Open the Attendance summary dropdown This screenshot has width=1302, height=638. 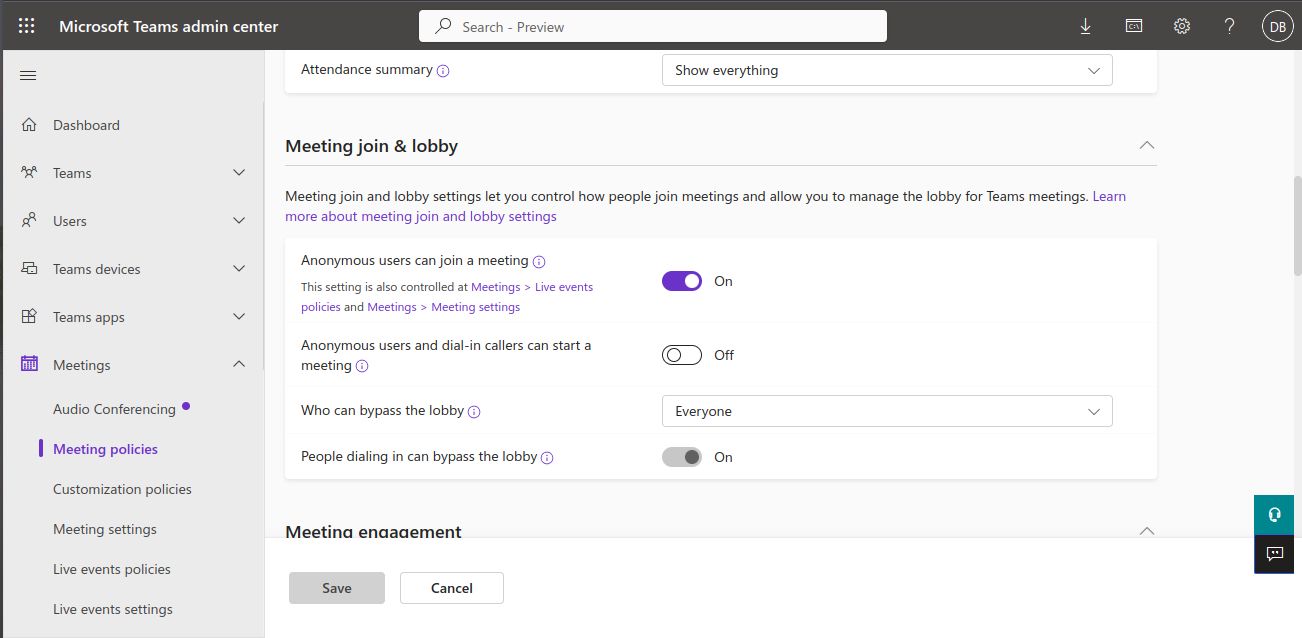click(887, 70)
